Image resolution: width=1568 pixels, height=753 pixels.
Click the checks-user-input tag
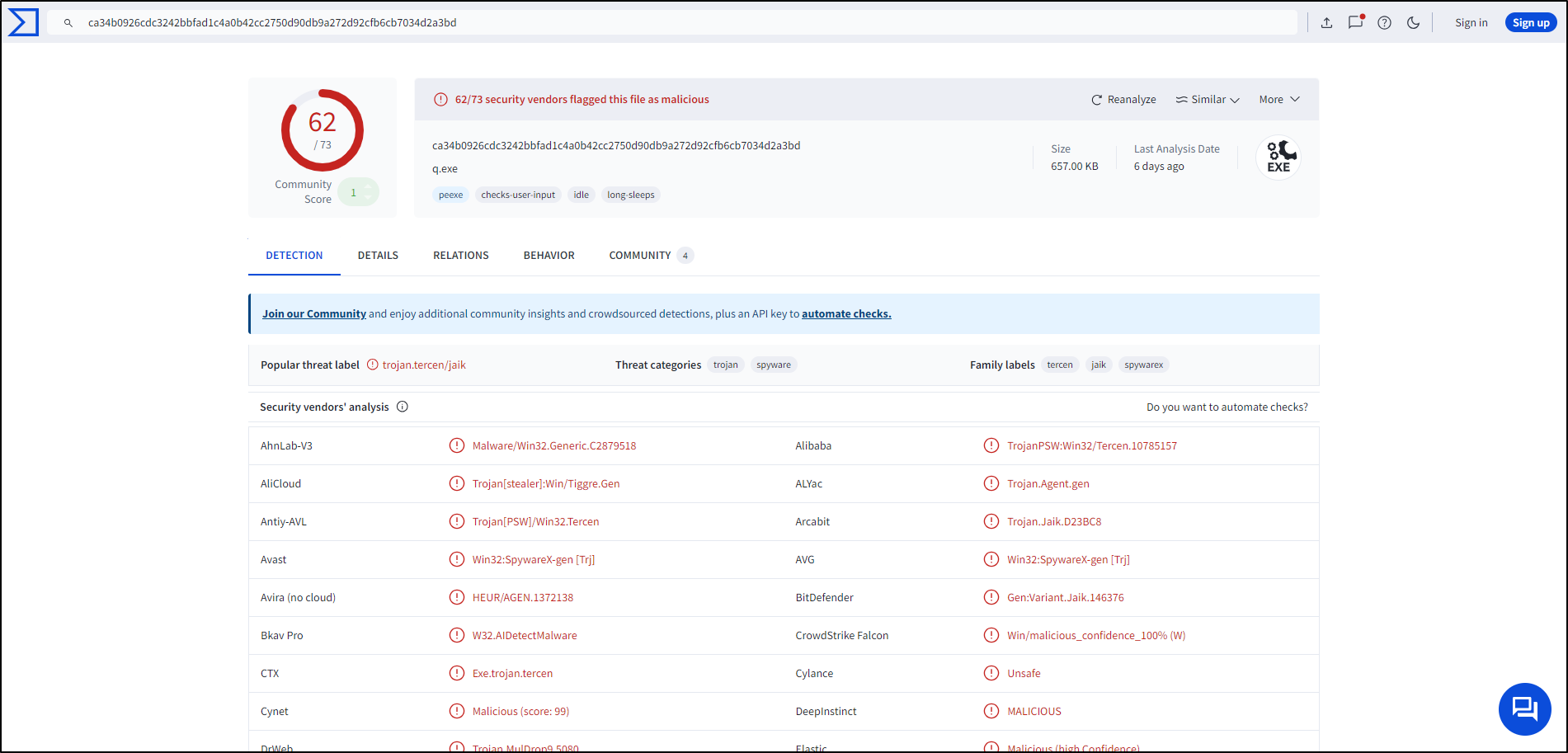pos(518,195)
